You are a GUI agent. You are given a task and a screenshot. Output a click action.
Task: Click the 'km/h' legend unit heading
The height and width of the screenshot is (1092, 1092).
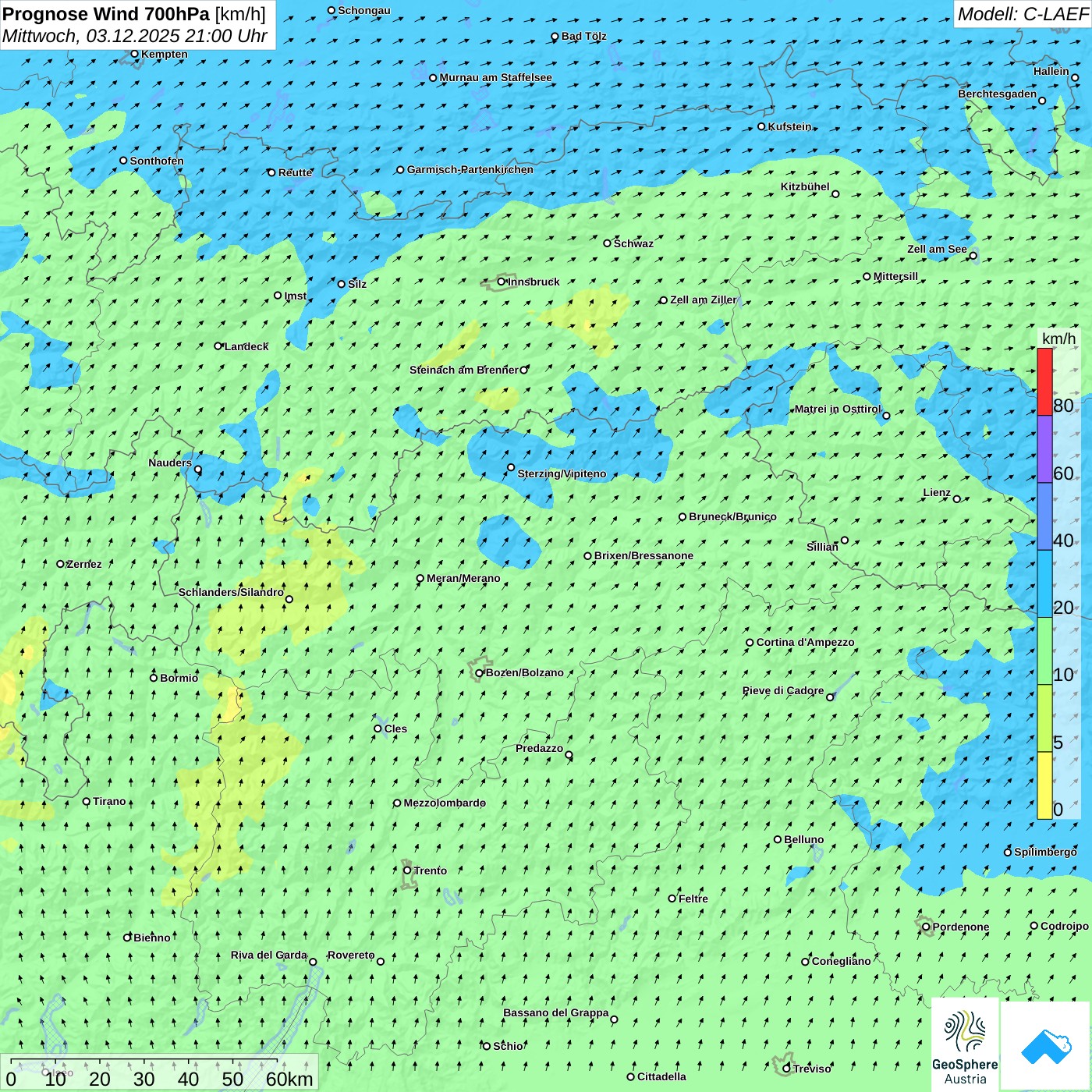point(1058,339)
